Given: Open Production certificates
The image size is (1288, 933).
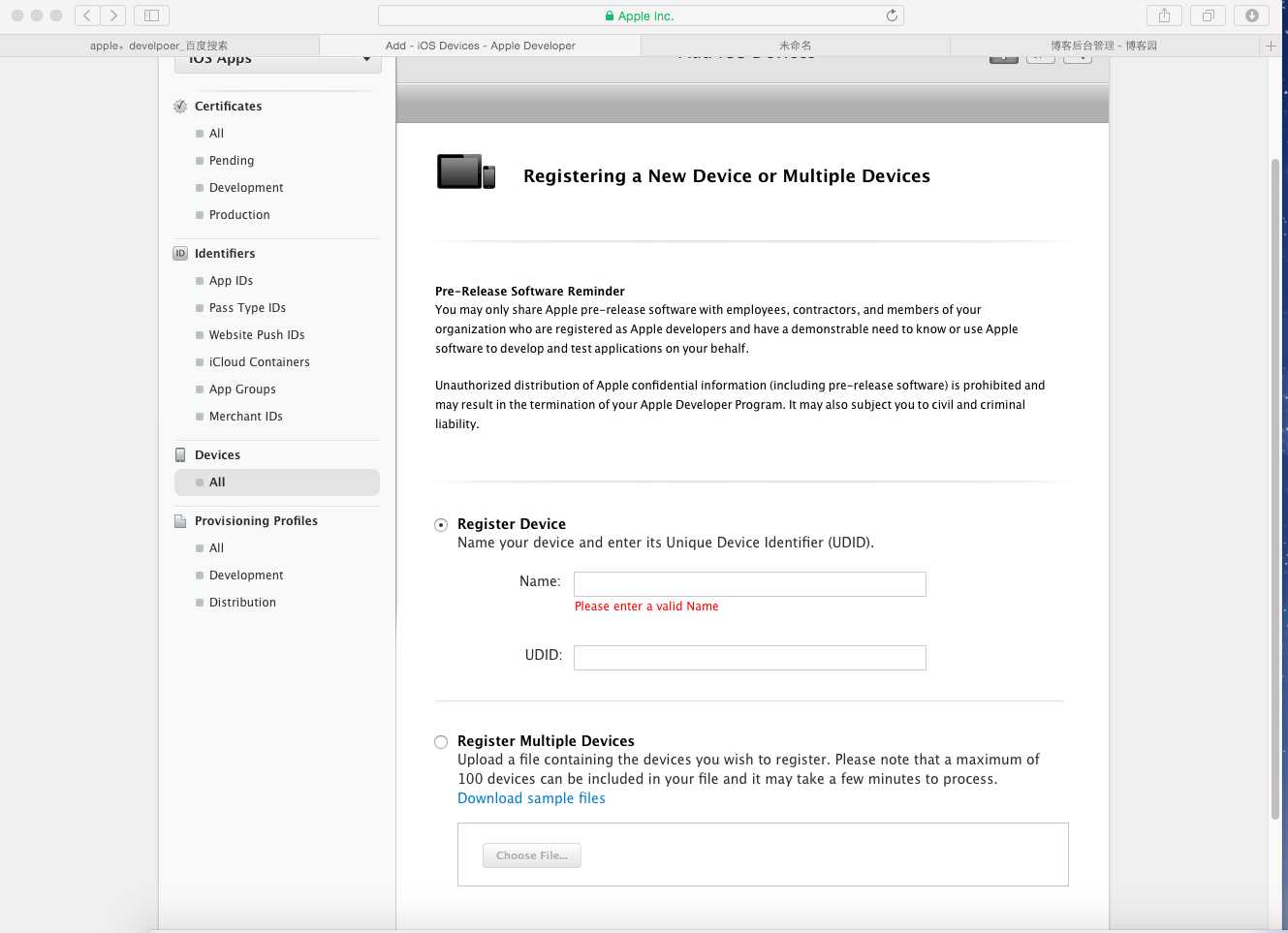Looking at the screenshot, I should (x=239, y=215).
